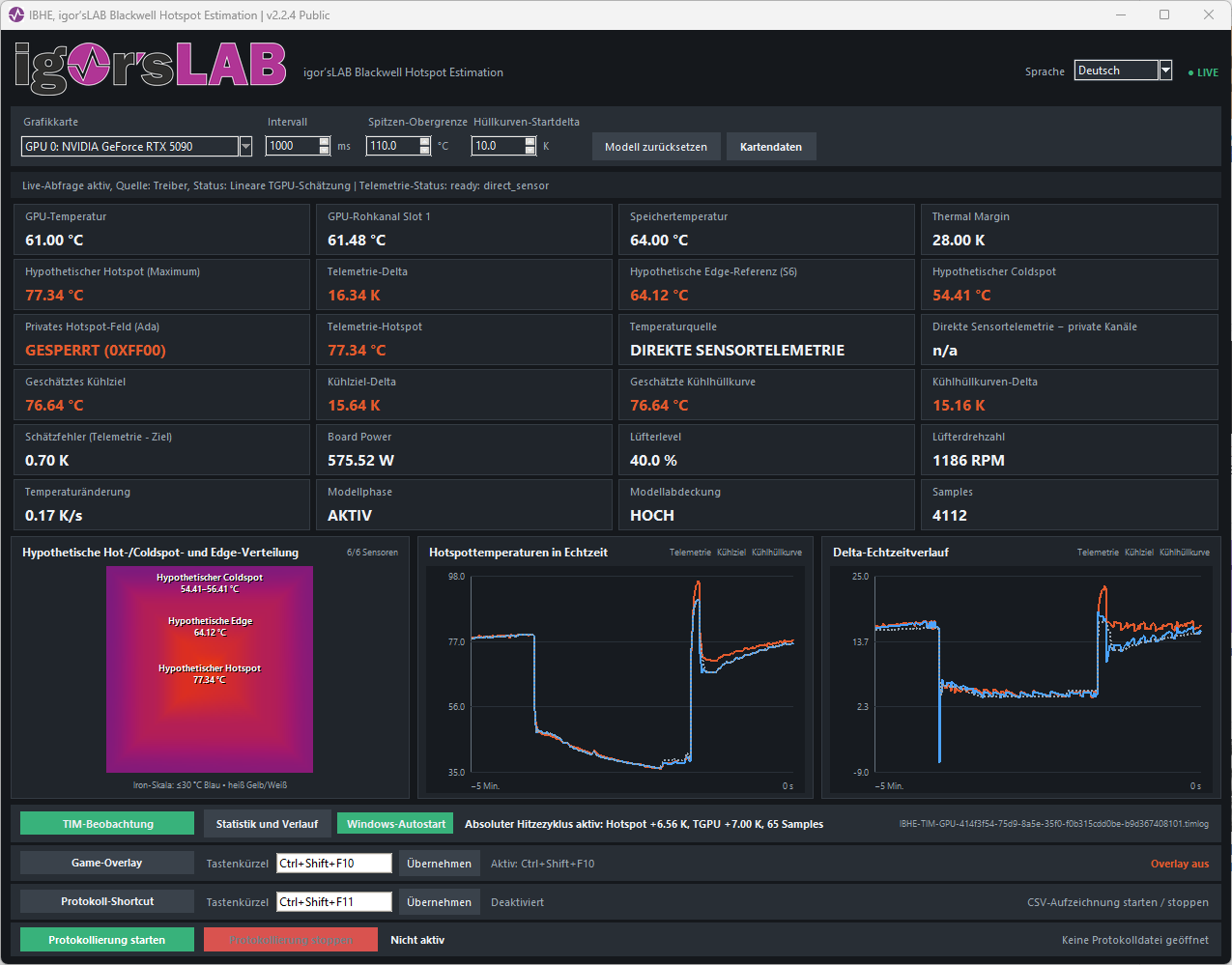Click Lüfterdrehzahl value 1186 RPM

[x=968, y=461]
